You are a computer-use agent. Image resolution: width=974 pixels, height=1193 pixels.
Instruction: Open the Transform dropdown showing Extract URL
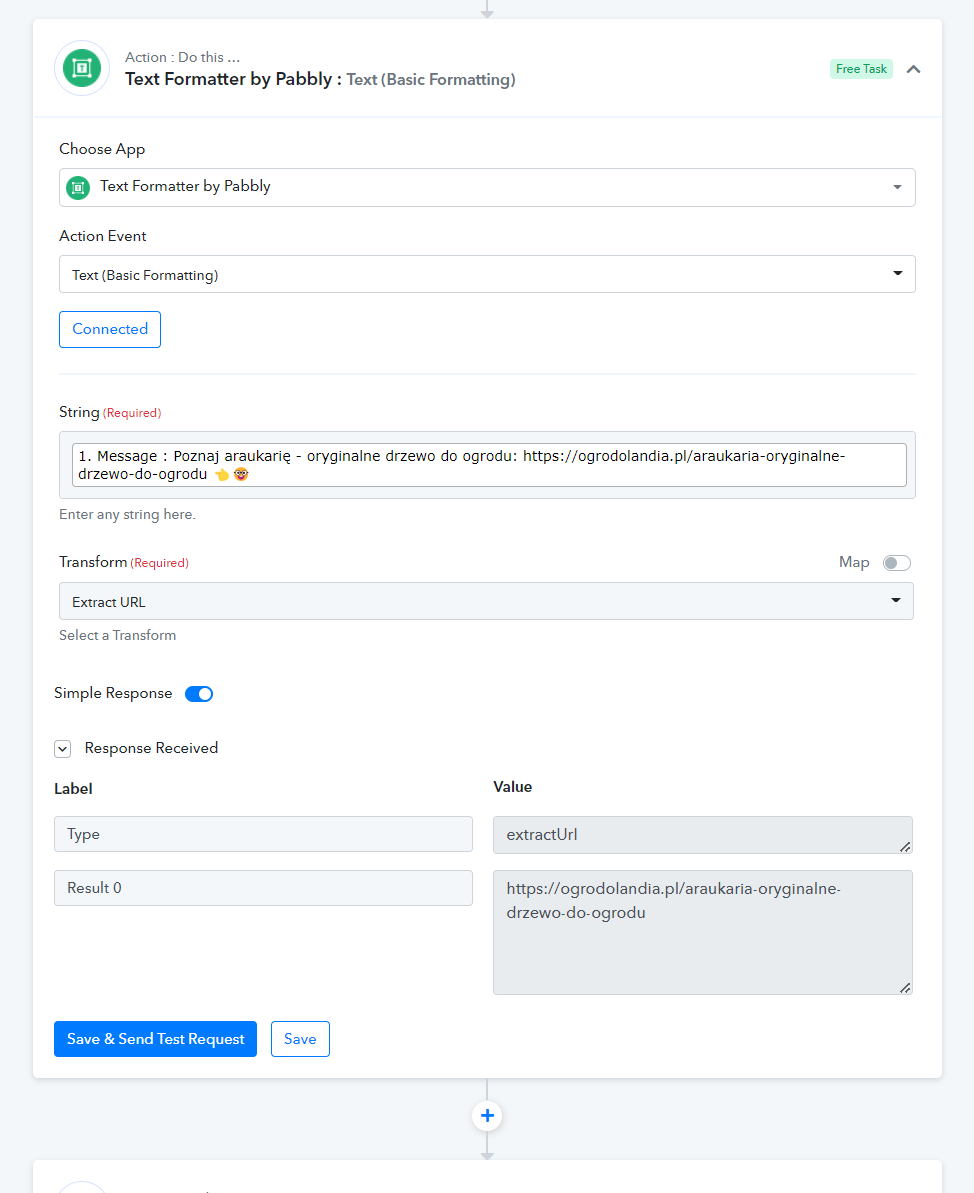(486, 601)
